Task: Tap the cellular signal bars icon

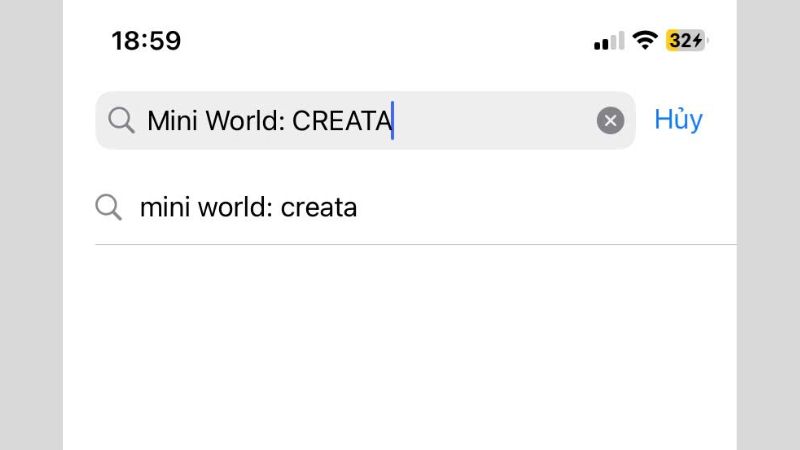Action: (608, 42)
